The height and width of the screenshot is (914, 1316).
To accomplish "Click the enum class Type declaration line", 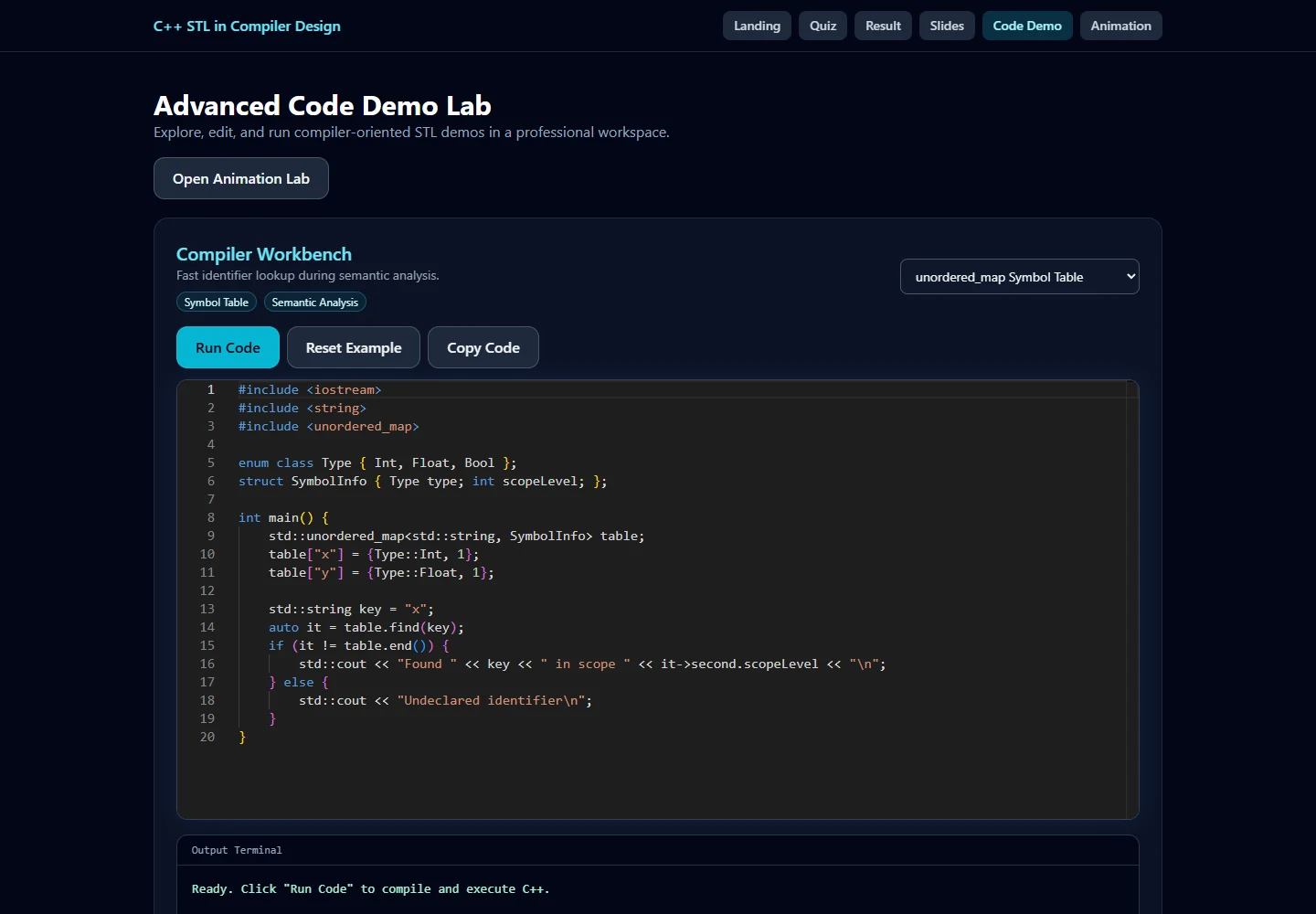I will pyautogui.click(x=377, y=462).
